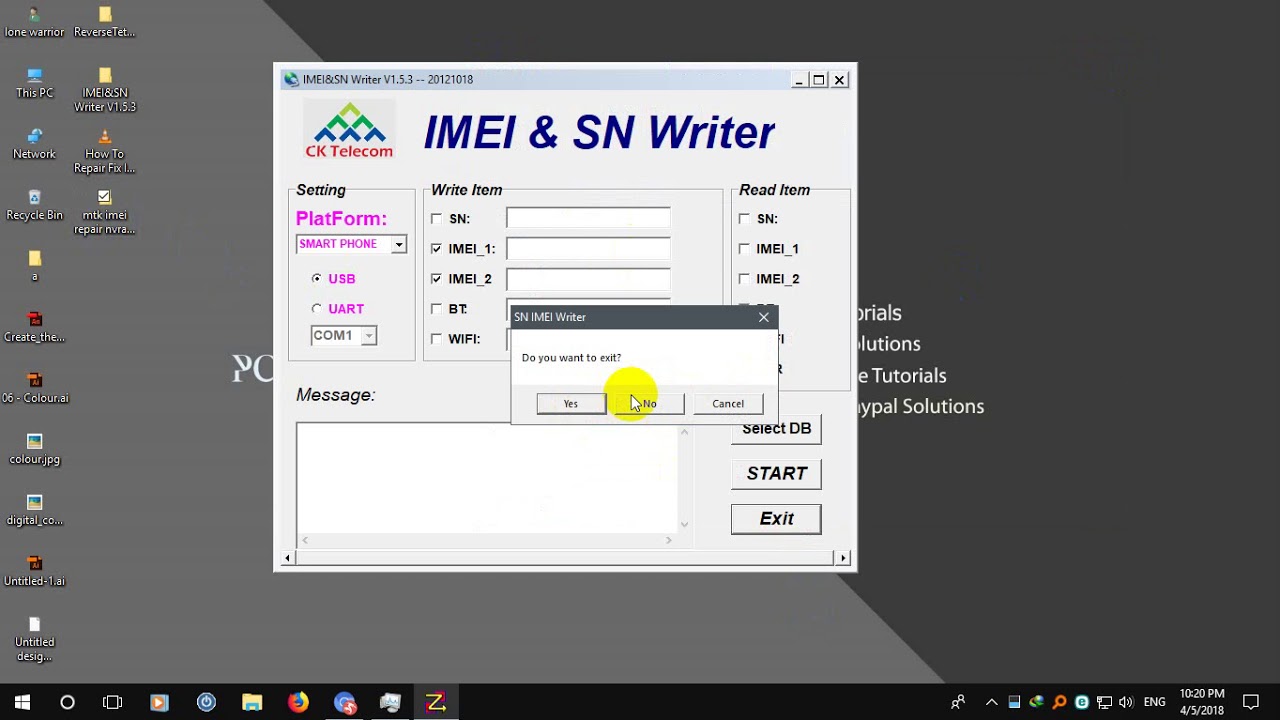Click the SN write input field
Viewport: 1280px width, 720px height.
[588, 219]
